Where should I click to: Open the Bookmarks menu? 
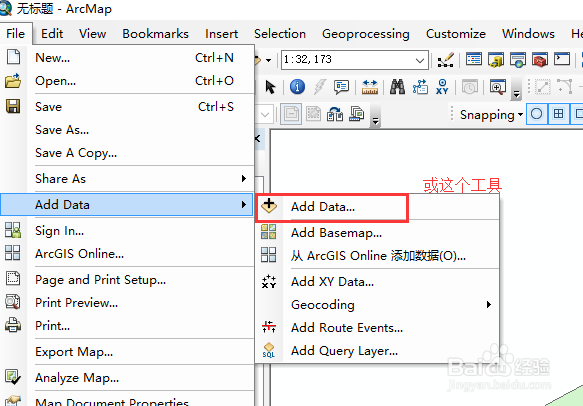point(155,33)
